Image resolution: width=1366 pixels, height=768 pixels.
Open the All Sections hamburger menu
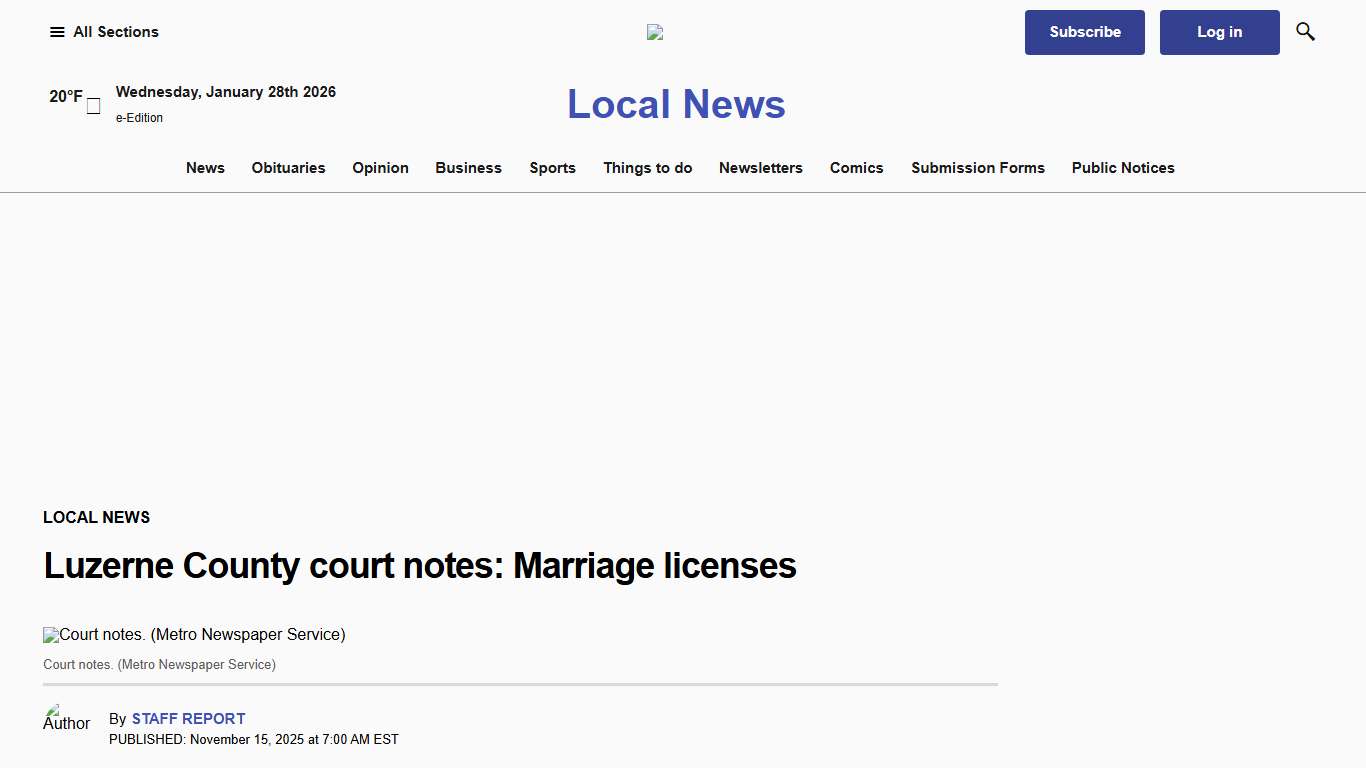(56, 31)
